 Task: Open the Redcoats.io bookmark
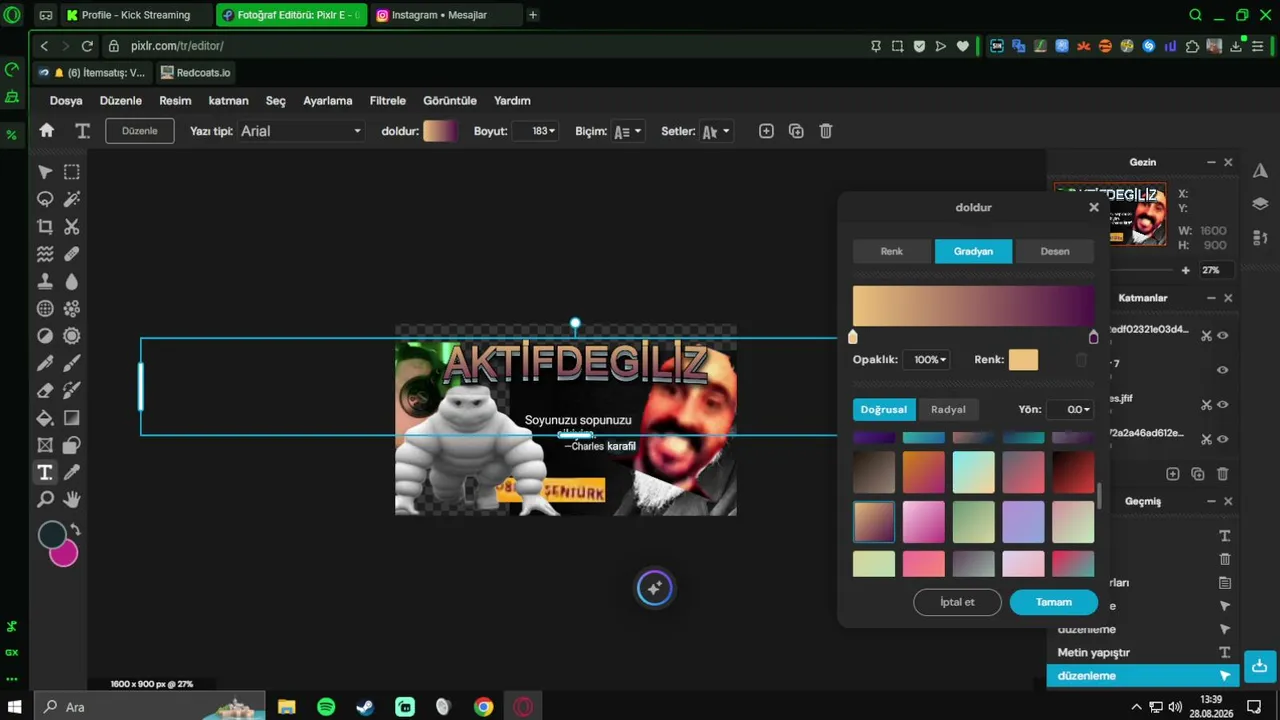[x=196, y=72]
